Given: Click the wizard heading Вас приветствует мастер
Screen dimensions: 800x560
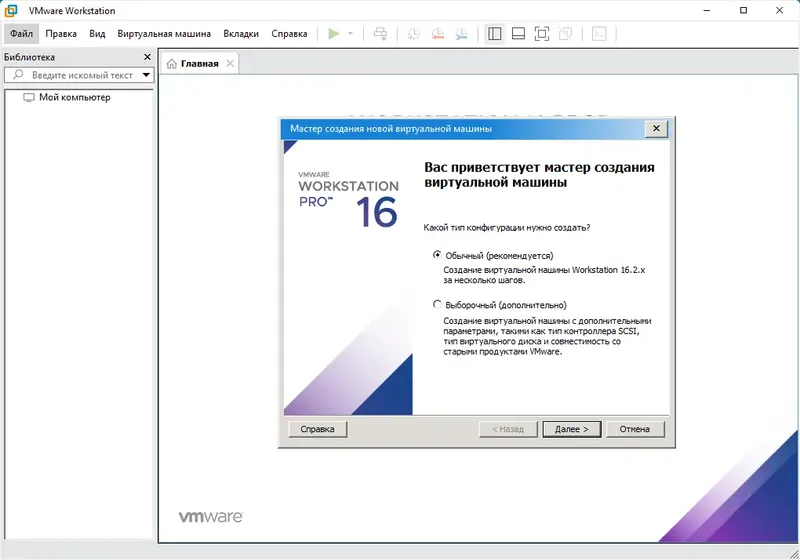Looking at the screenshot, I should [539, 174].
